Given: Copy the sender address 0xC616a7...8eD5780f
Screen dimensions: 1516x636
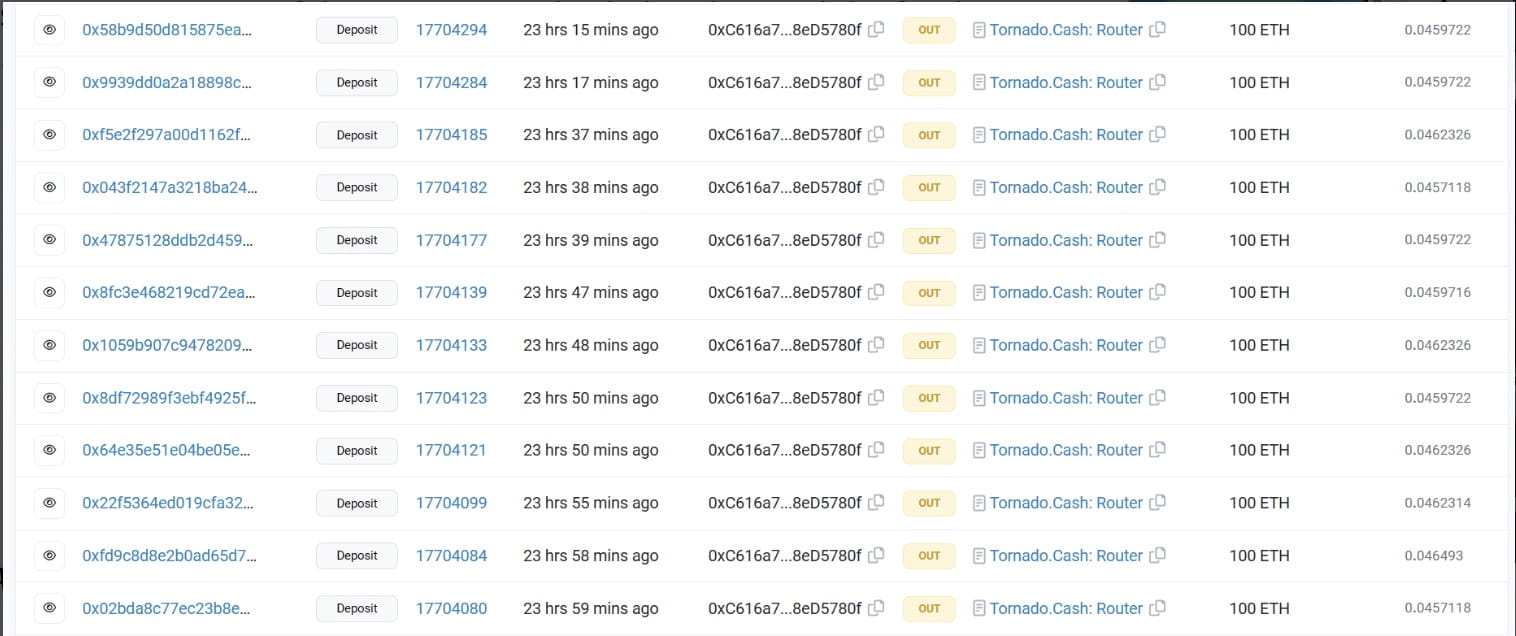Looking at the screenshot, I should (877, 30).
